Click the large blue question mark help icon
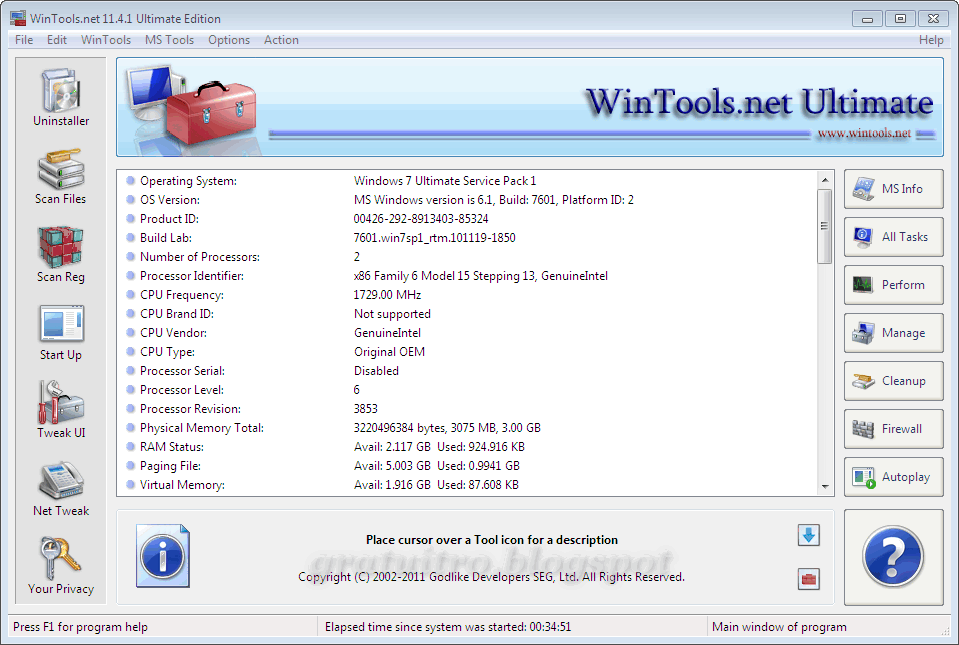This screenshot has width=959, height=645. 894,557
